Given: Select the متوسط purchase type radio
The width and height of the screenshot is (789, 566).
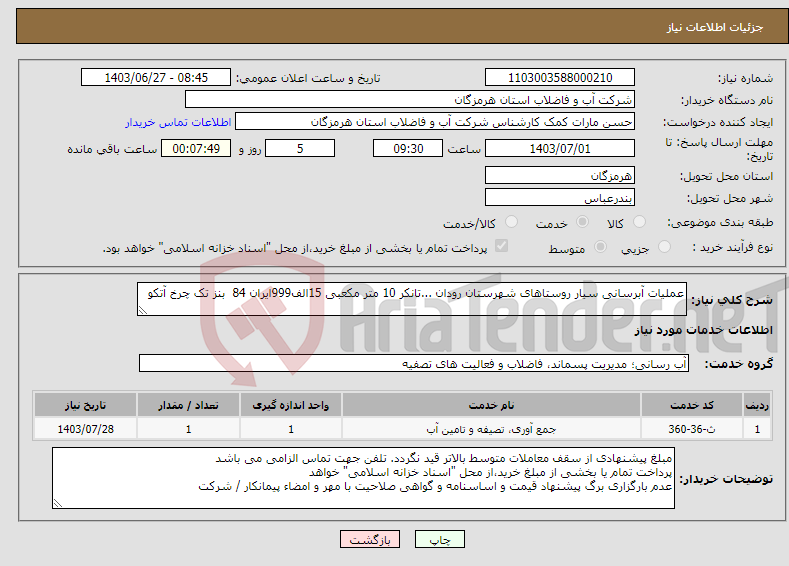Looking at the screenshot, I should click(x=600, y=247).
